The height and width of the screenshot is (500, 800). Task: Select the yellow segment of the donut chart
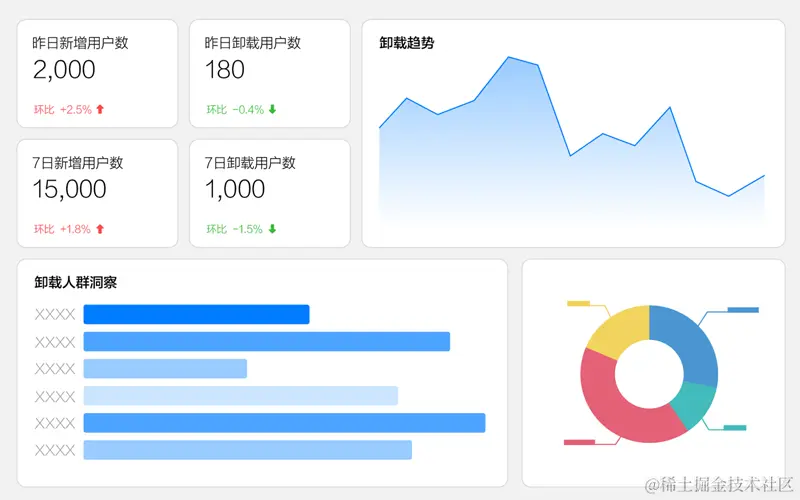[x=620, y=331]
